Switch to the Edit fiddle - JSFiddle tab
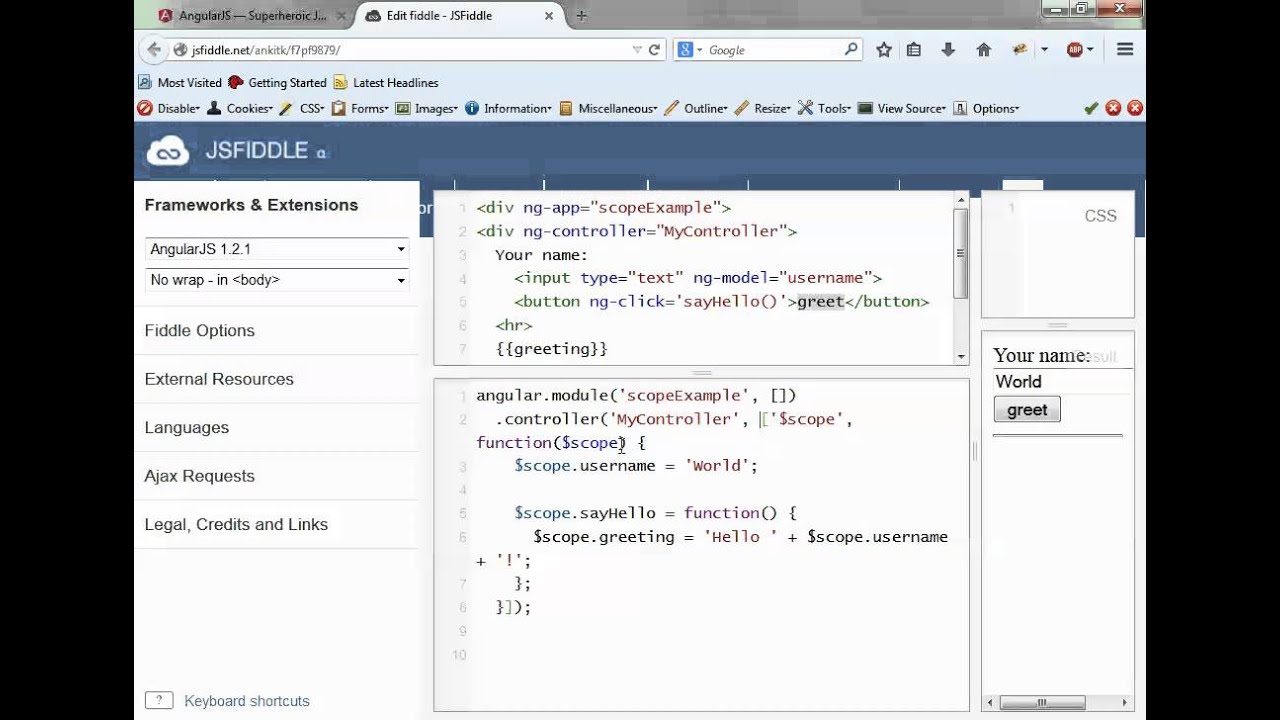 pyautogui.click(x=460, y=15)
